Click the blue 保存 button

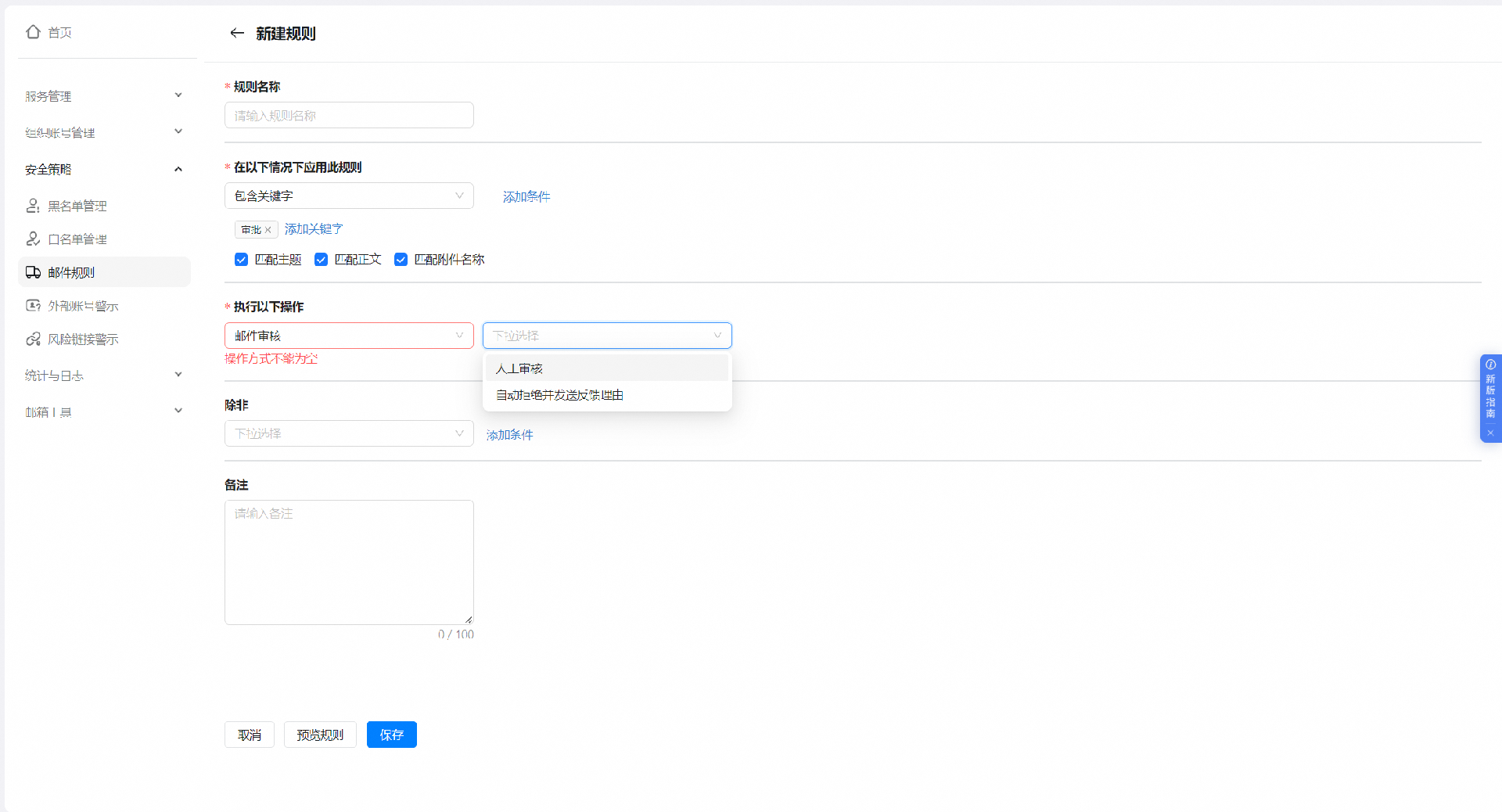click(x=391, y=735)
